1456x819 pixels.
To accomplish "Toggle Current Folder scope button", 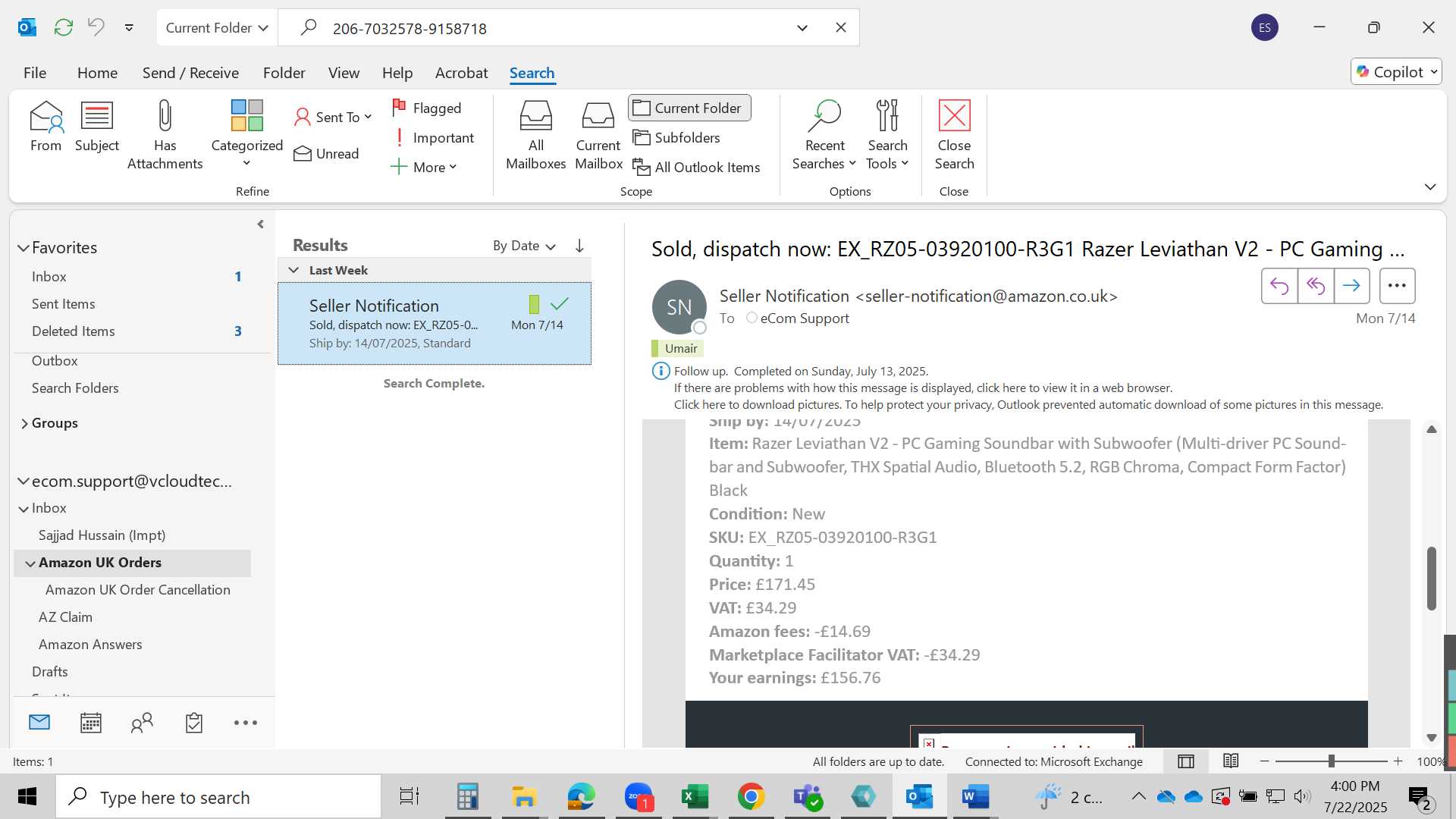I will pos(689,108).
